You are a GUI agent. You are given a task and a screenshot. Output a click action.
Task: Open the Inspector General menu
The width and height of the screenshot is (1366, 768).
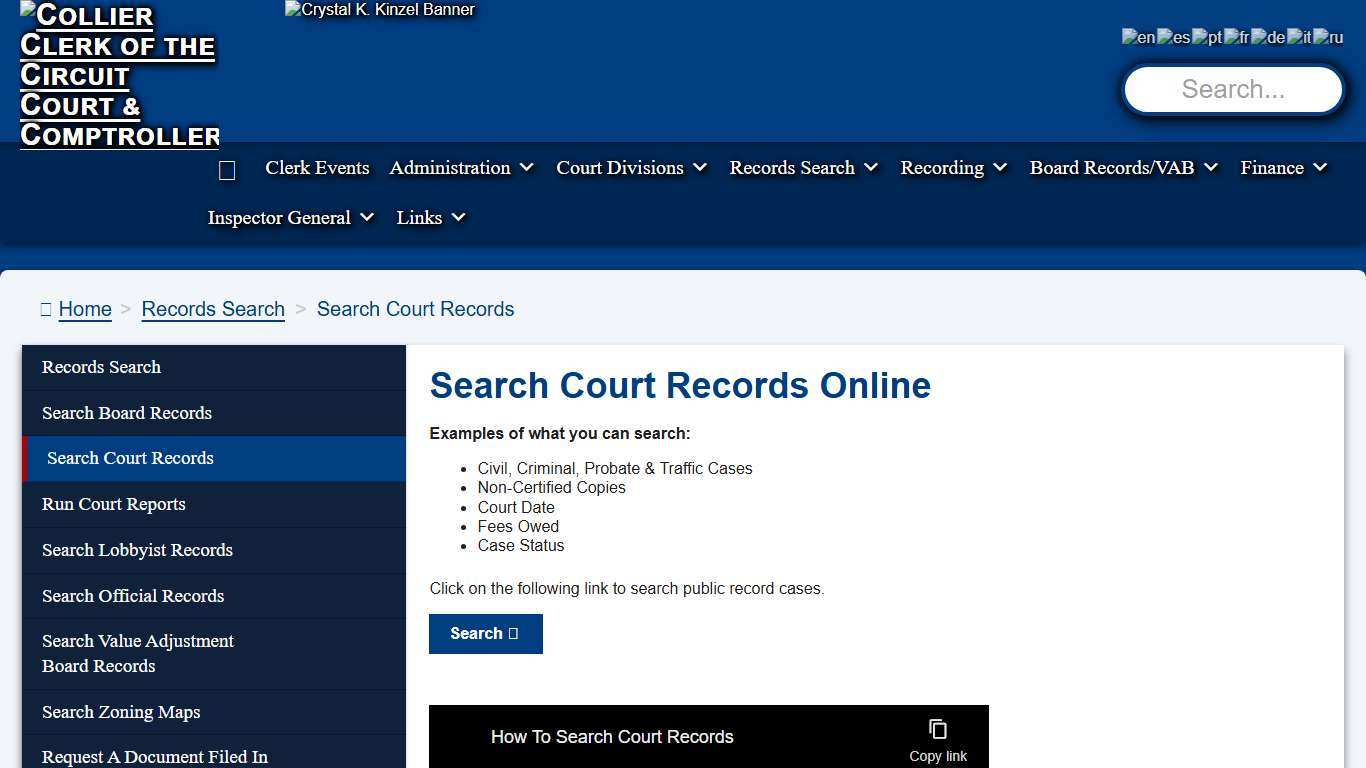tap(290, 218)
